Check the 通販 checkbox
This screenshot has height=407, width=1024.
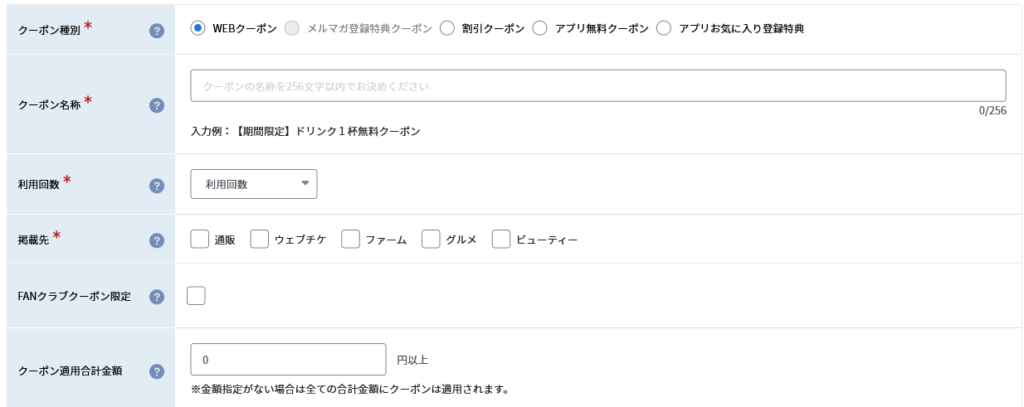[x=199, y=240]
